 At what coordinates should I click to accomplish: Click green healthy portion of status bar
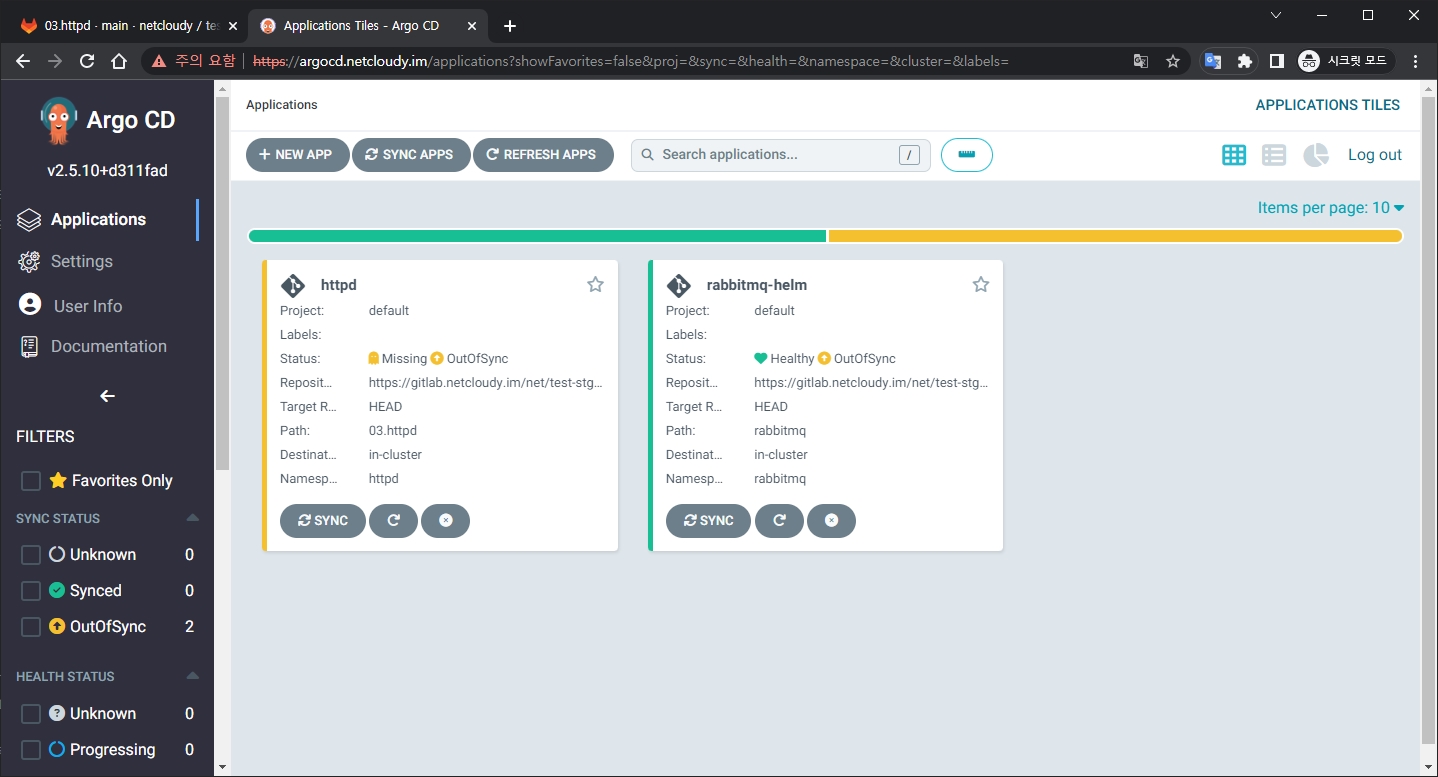point(537,236)
